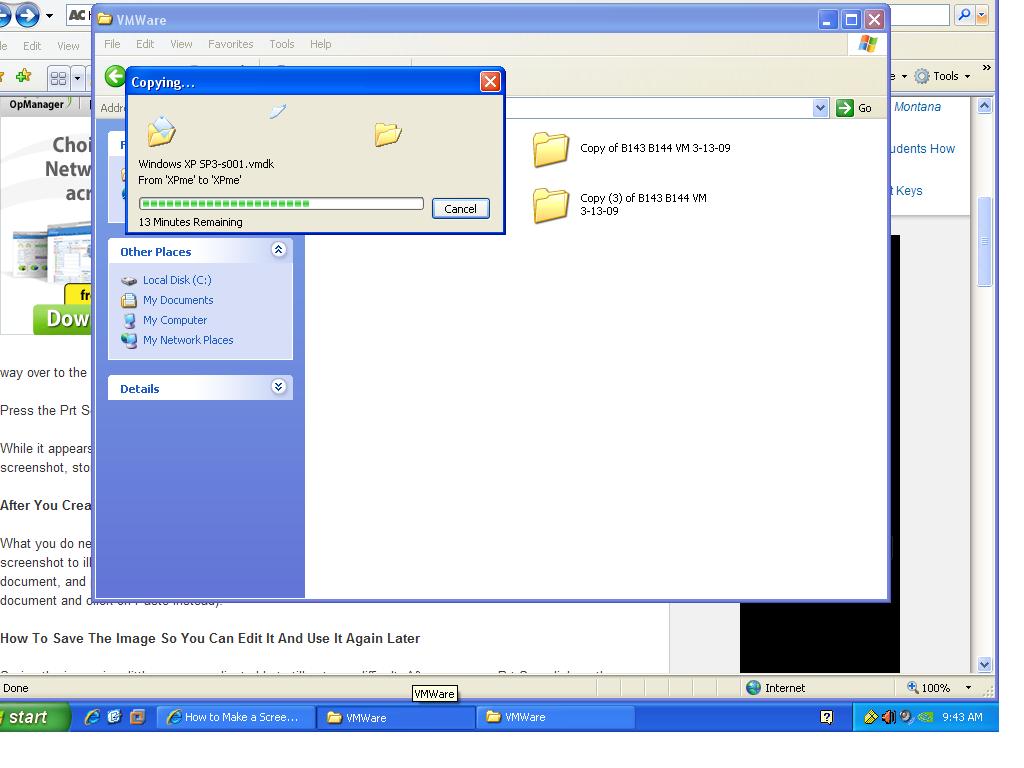
Task: Expand the IE toolbar overflow chevron
Action: tap(987, 67)
